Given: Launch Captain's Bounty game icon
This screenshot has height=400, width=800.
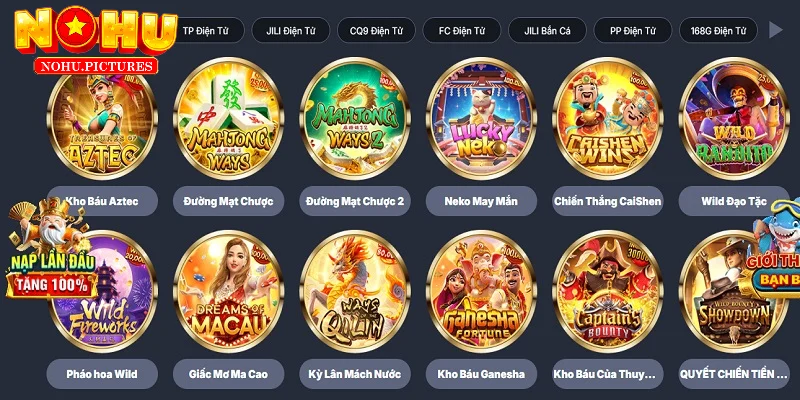Looking at the screenshot, I should point(608,292).
